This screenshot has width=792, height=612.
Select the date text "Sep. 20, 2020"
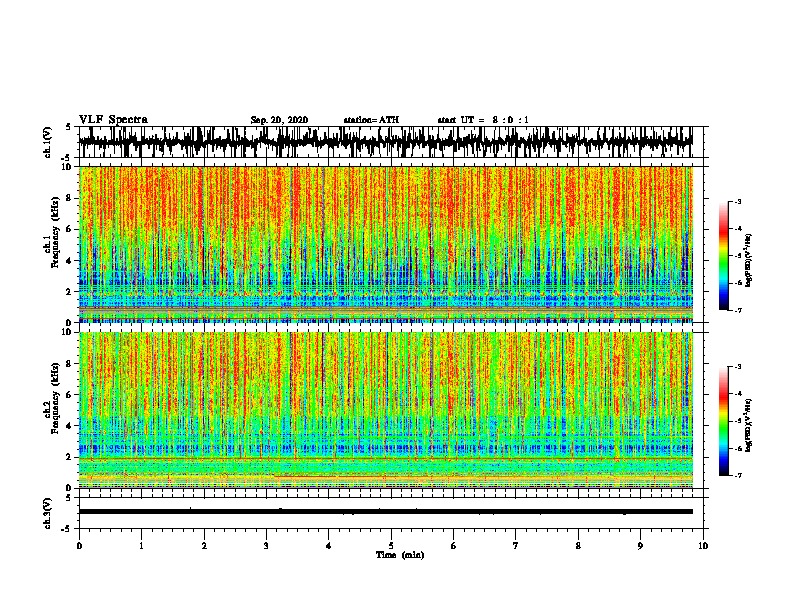(279, 120)
